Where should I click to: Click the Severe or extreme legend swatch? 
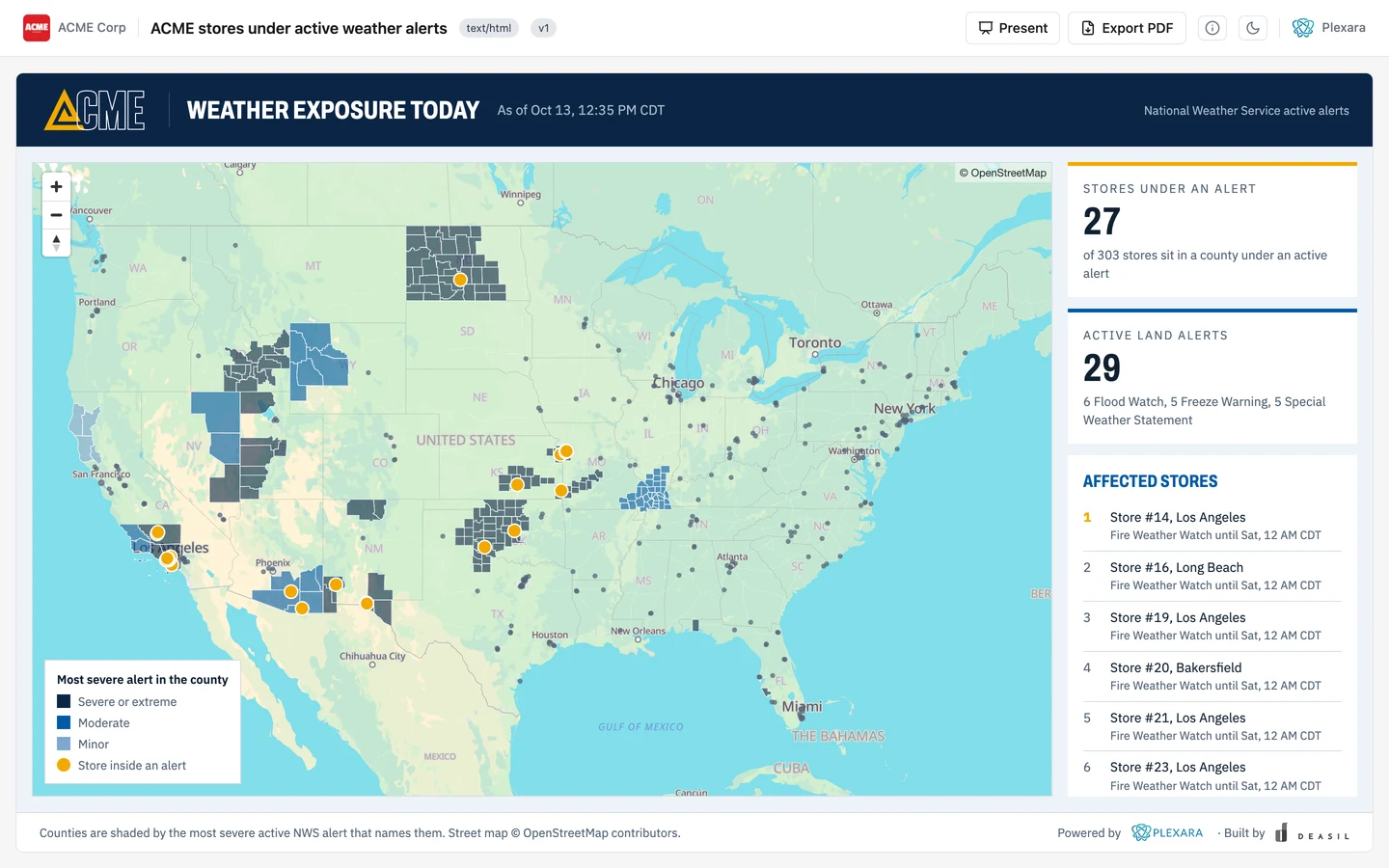pyautogui.click(x=64, y=701)
